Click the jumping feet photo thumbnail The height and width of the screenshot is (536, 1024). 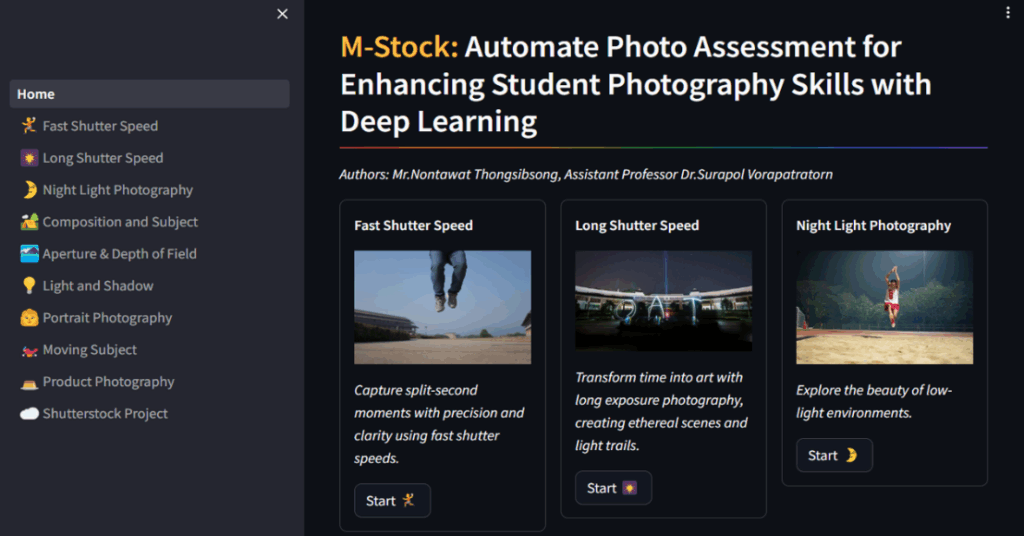pyautogui.click(x=442, y=307)
